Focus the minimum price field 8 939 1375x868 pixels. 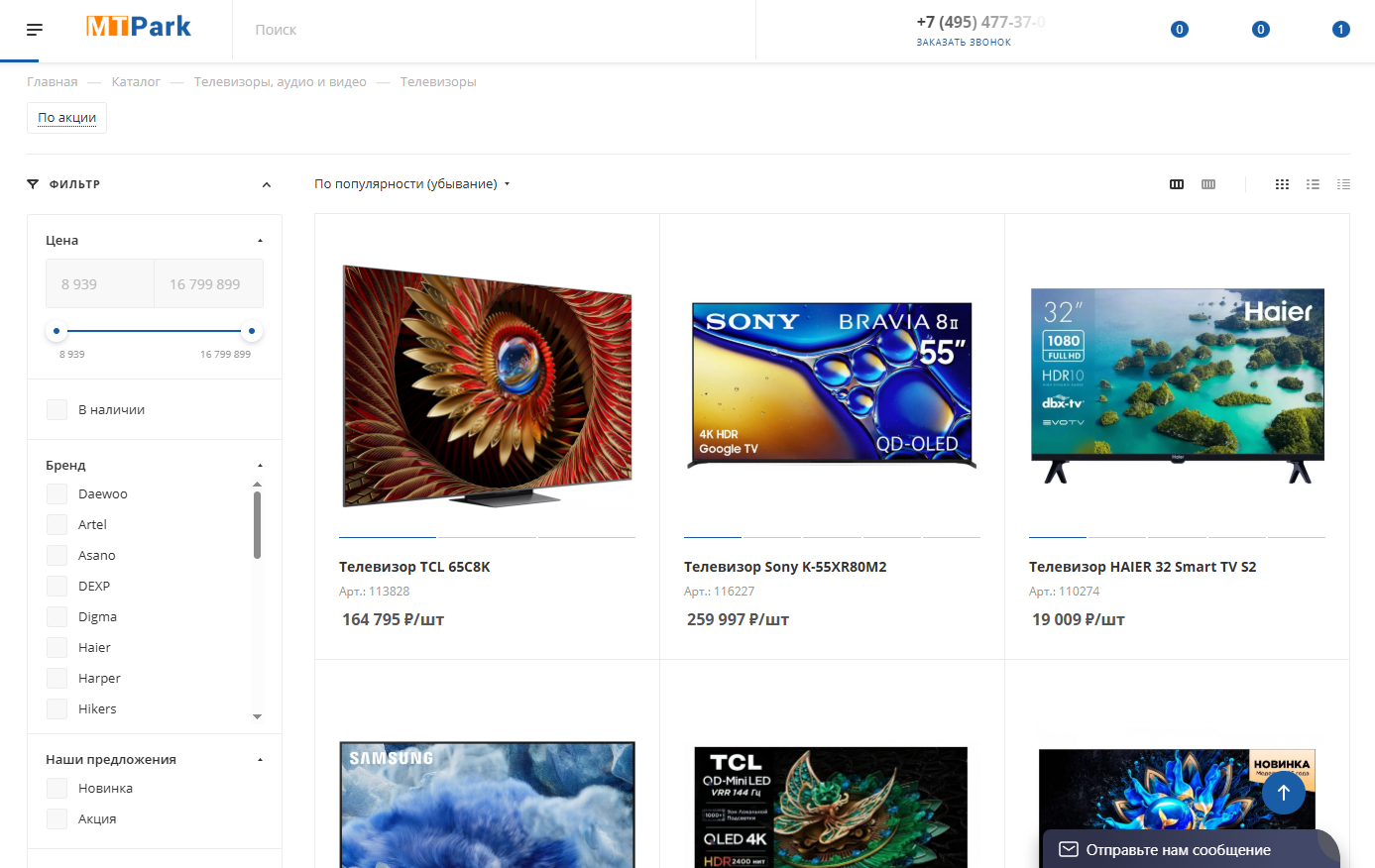click(x=100, y=284)
